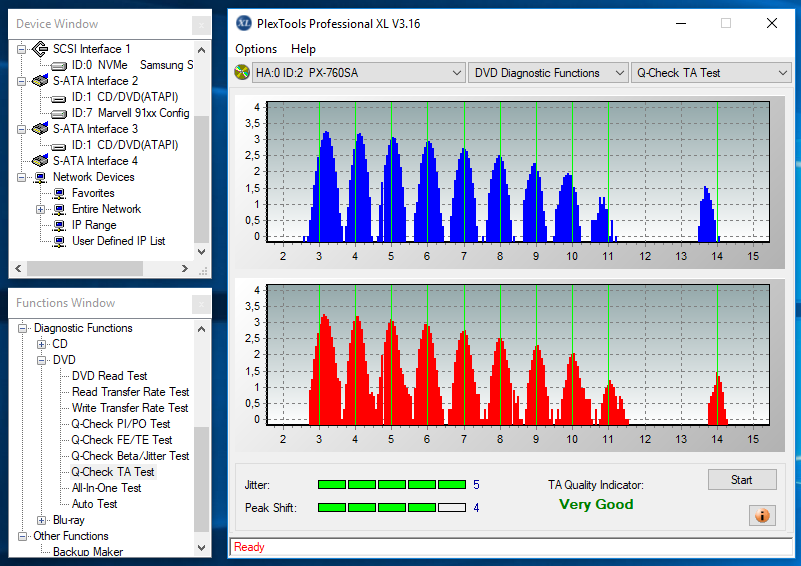Select ID:1 CD/DVD under S-ATA Interface 3

(125, 145)
